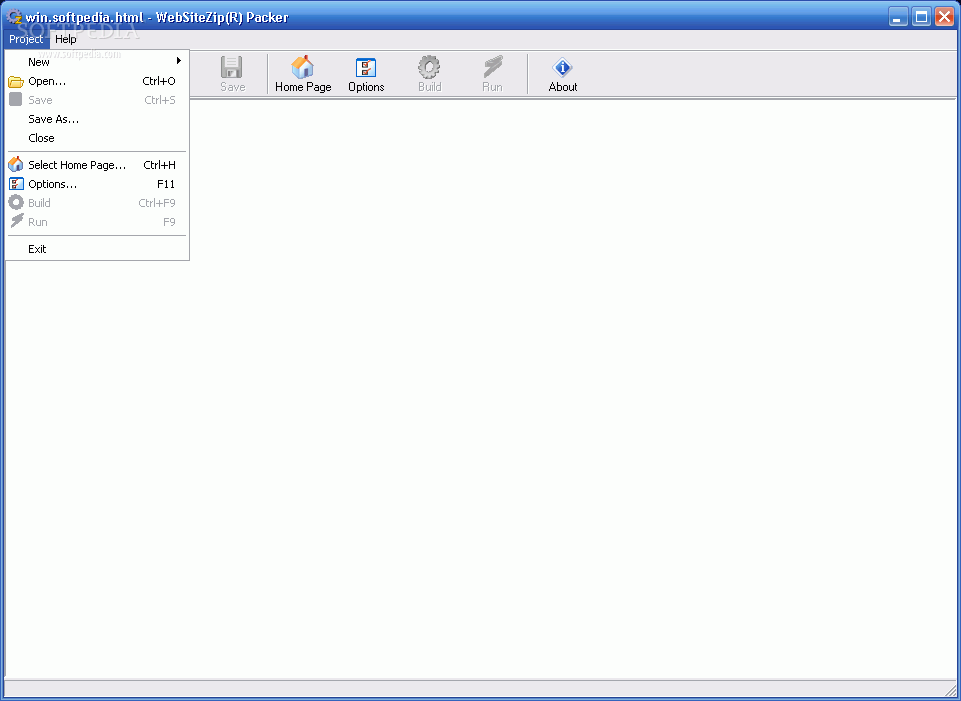Click the folder icon beside Open...
Screen dimensions: 961x701
pos(16,81)
